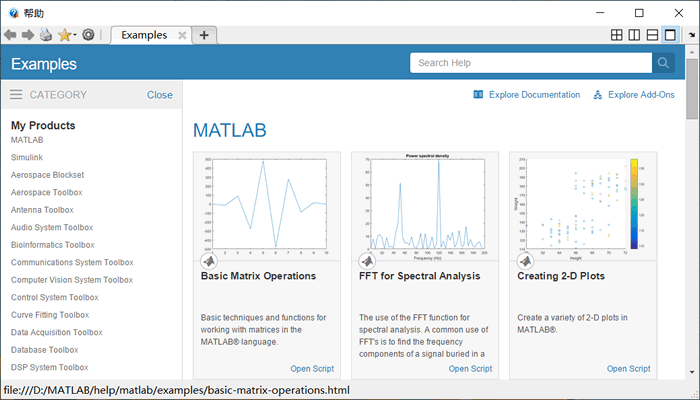
Task: Open the Creating 2-D Plots title
Action: coord(561,276)
